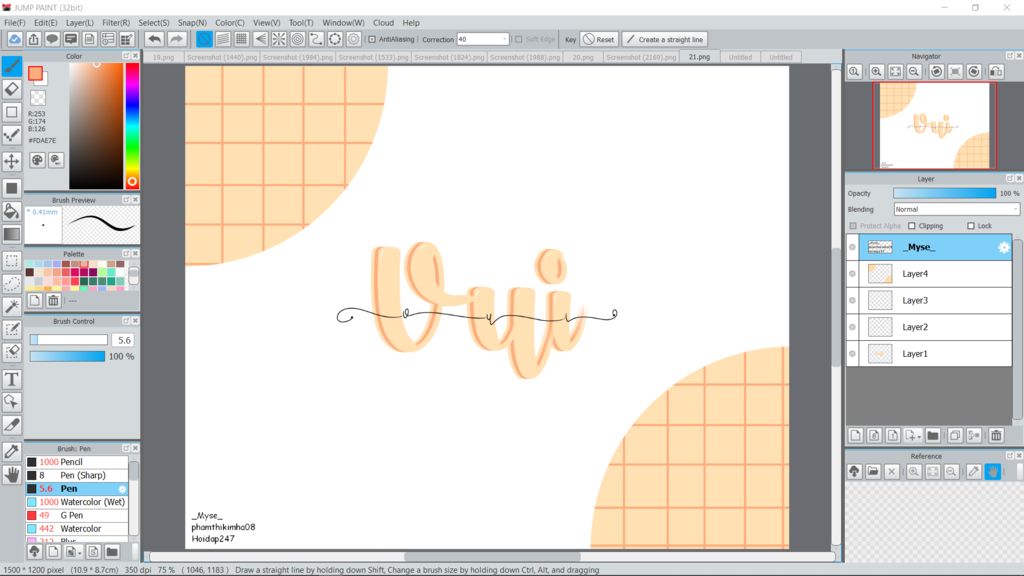Select the Pen (Sharp) brush
The image size is (1024, 576).
(77, 475)
